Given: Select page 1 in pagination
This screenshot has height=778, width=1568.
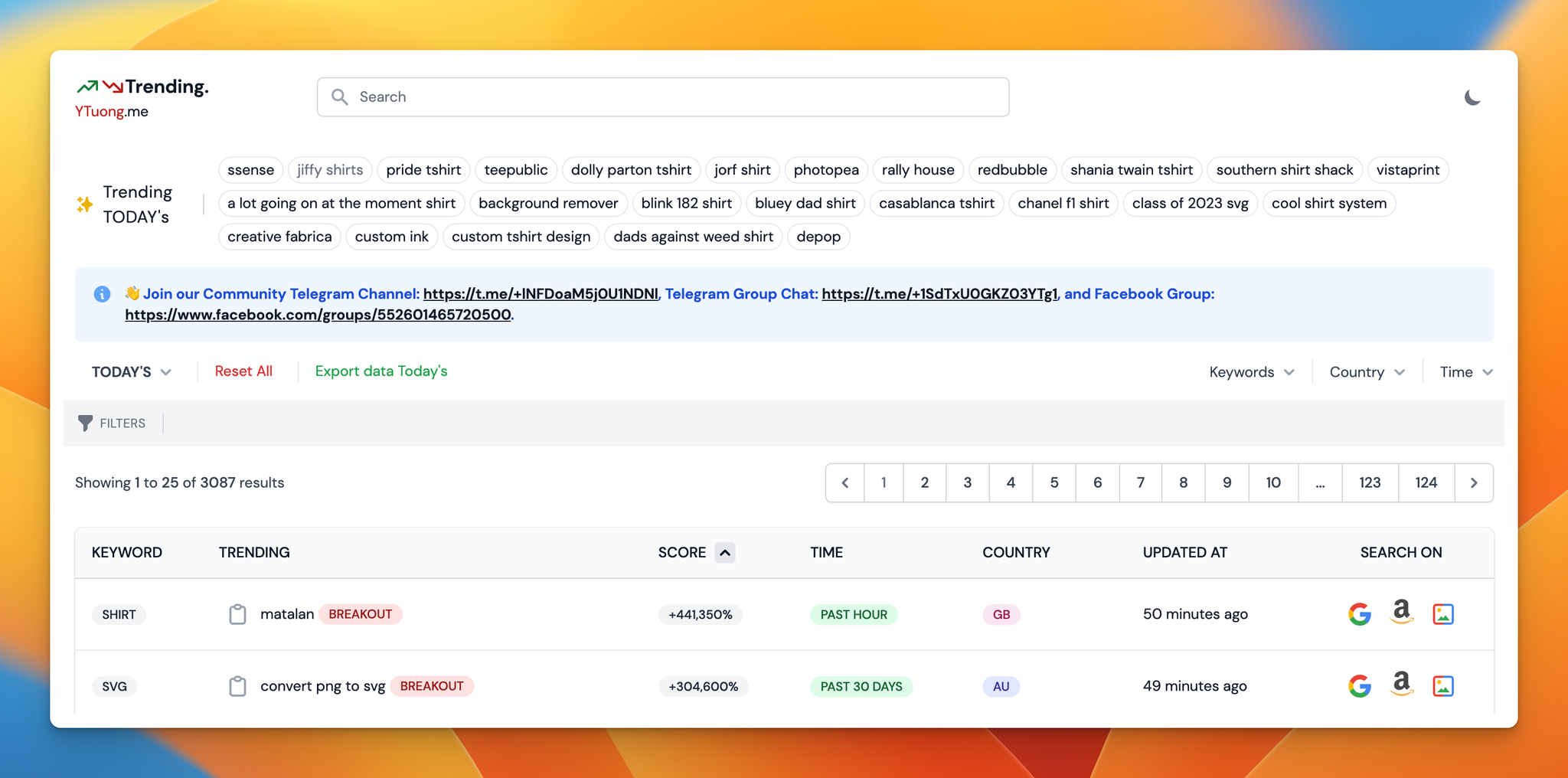Looking at the screenshot, I should (884, 482).
